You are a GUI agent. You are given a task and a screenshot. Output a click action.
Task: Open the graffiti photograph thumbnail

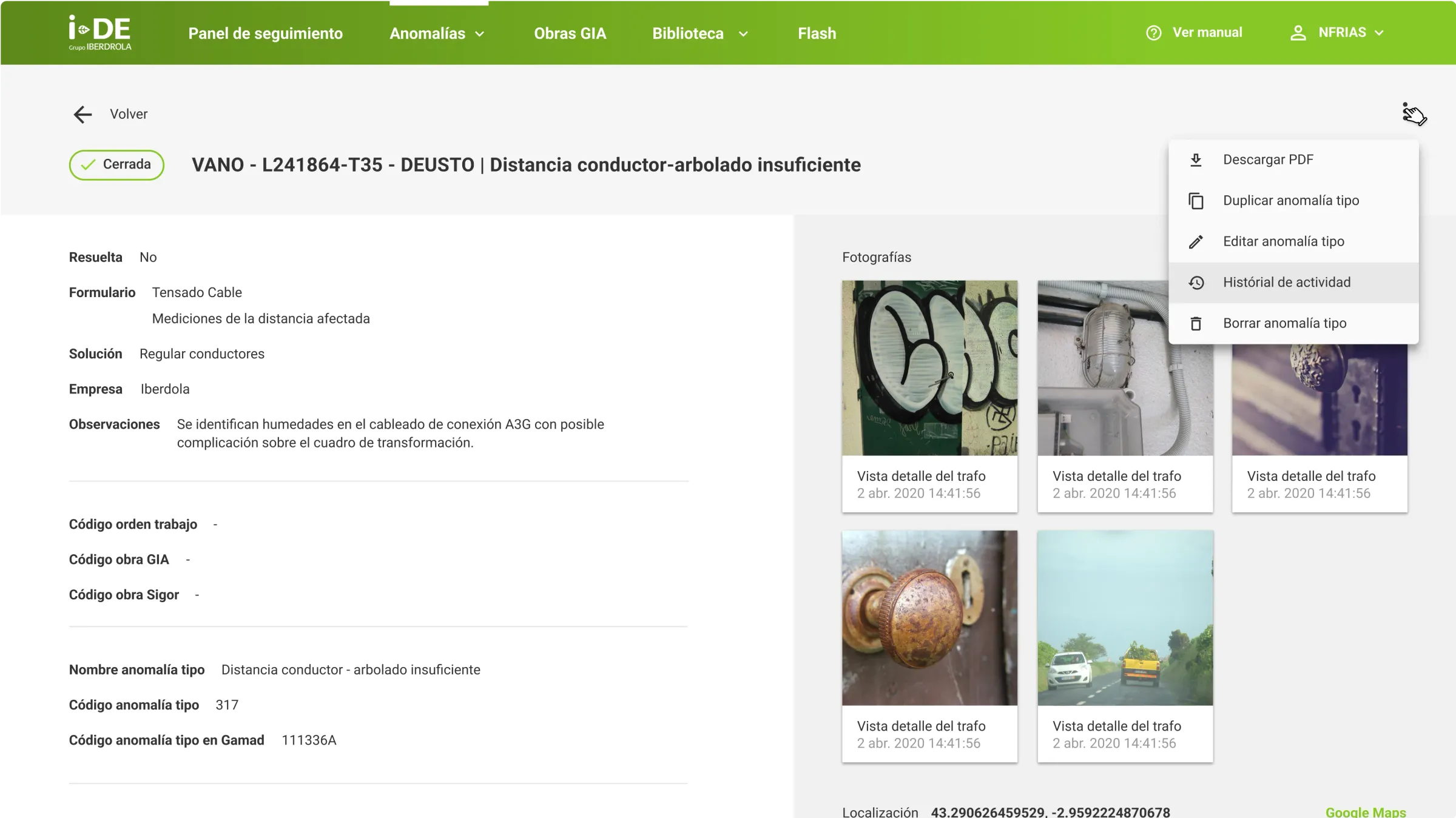[929, 368]
